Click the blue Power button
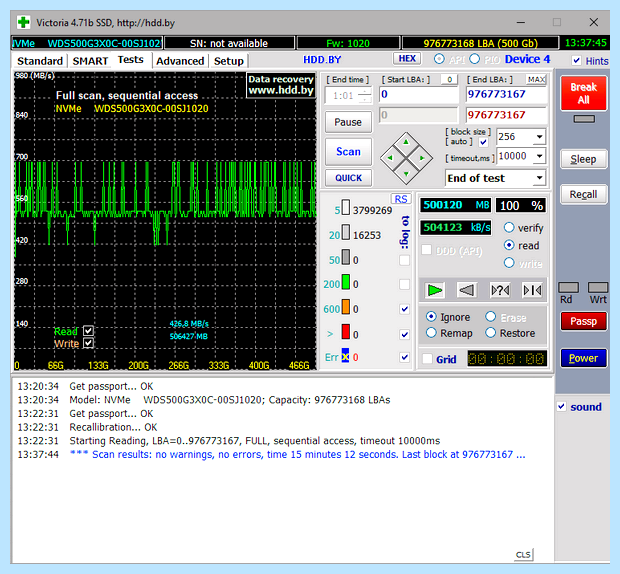620x574 pixels. tap(584, 358)
